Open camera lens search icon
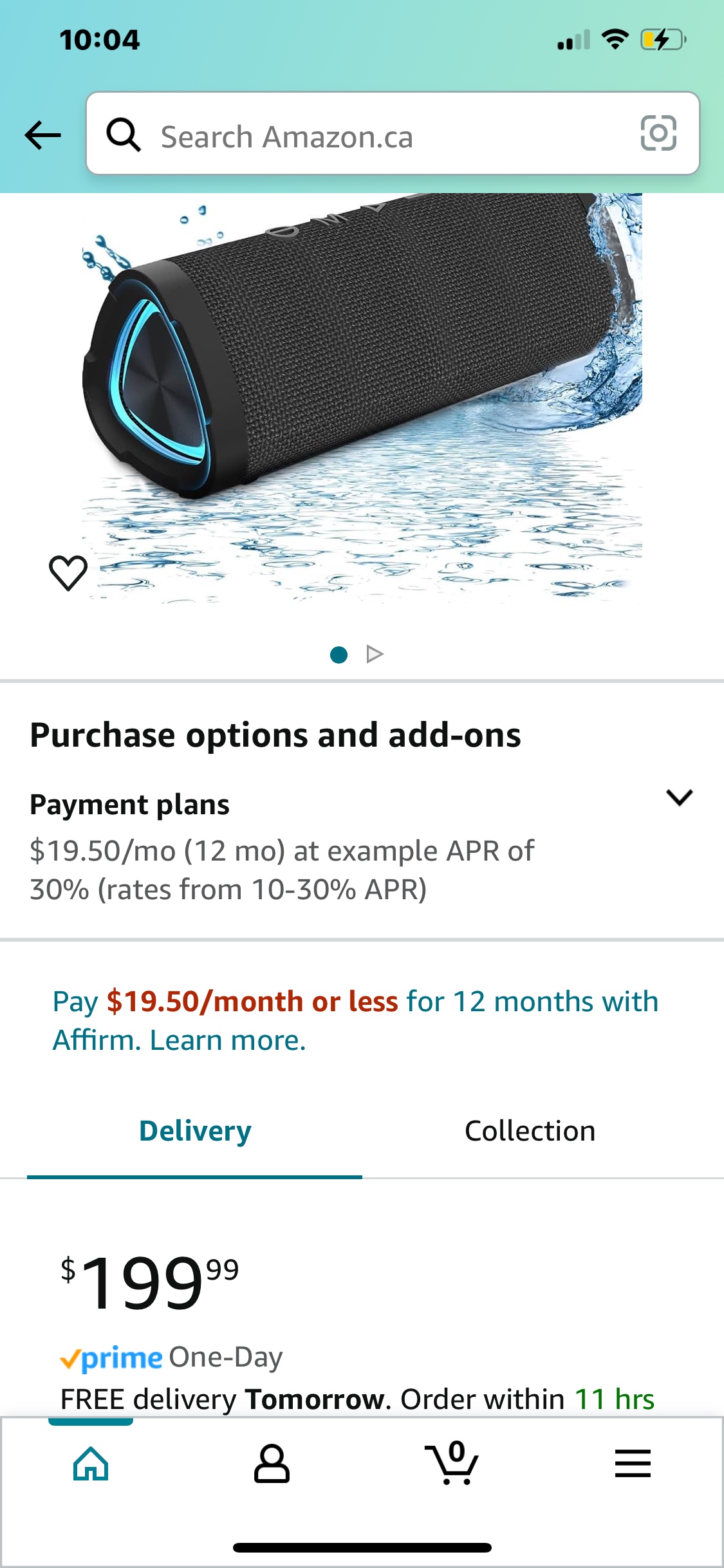Screen dimensions: 724x1568 coord(658,133)
